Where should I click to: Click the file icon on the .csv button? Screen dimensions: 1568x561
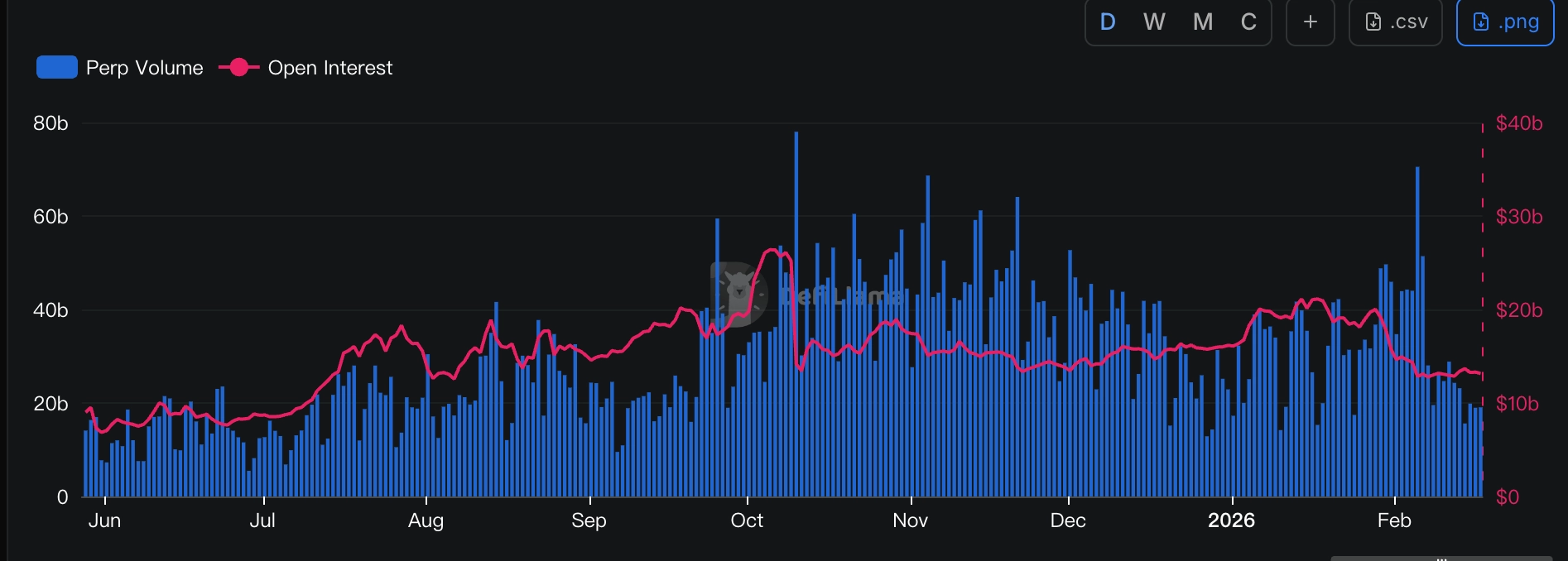pos(1373,22)
